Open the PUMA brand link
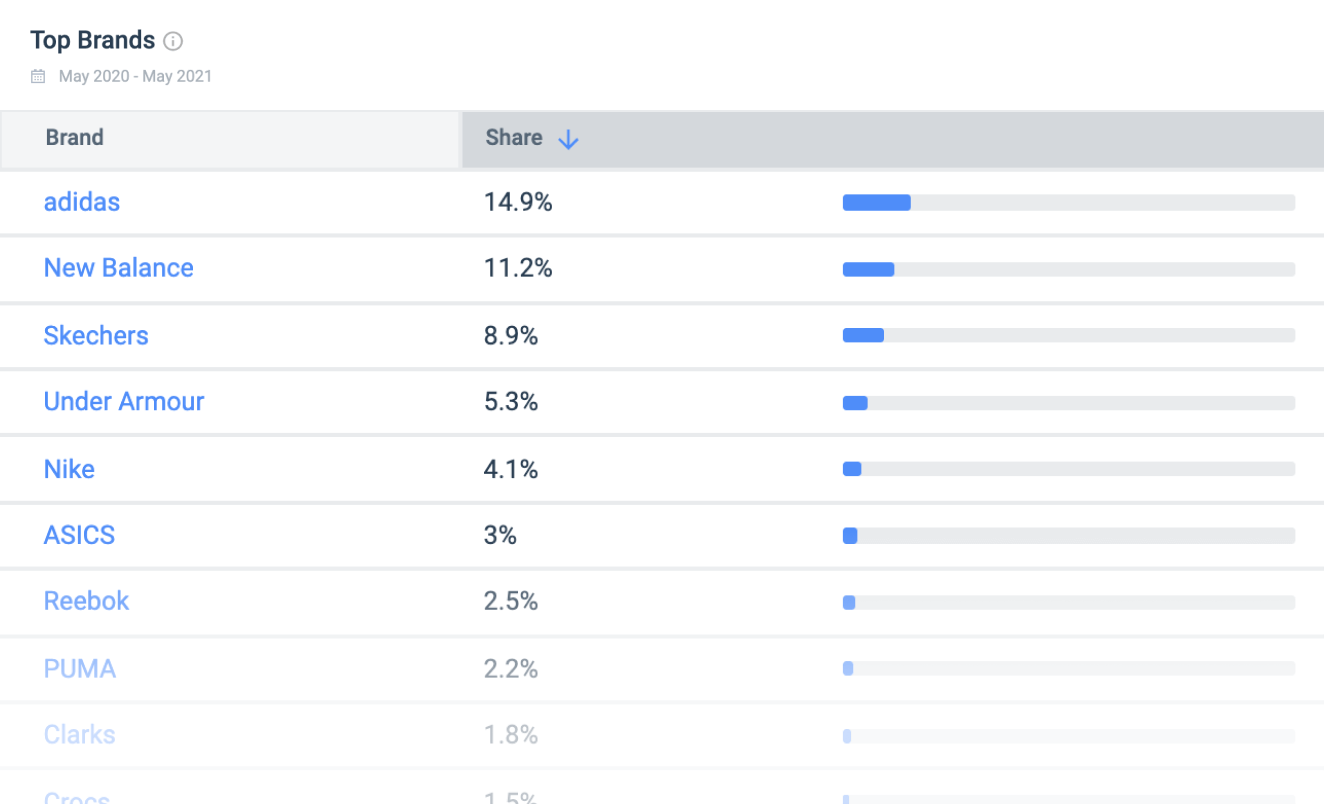 coord(80,668)
